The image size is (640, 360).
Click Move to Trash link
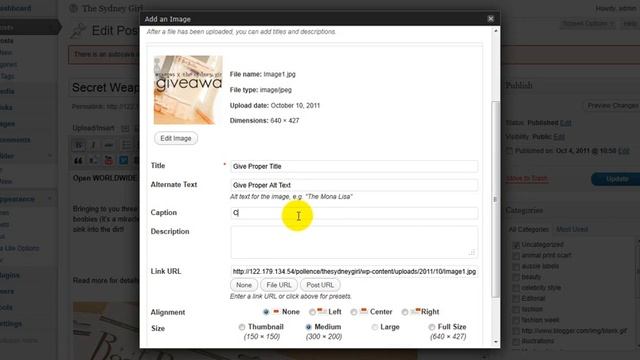coord(527,179)
